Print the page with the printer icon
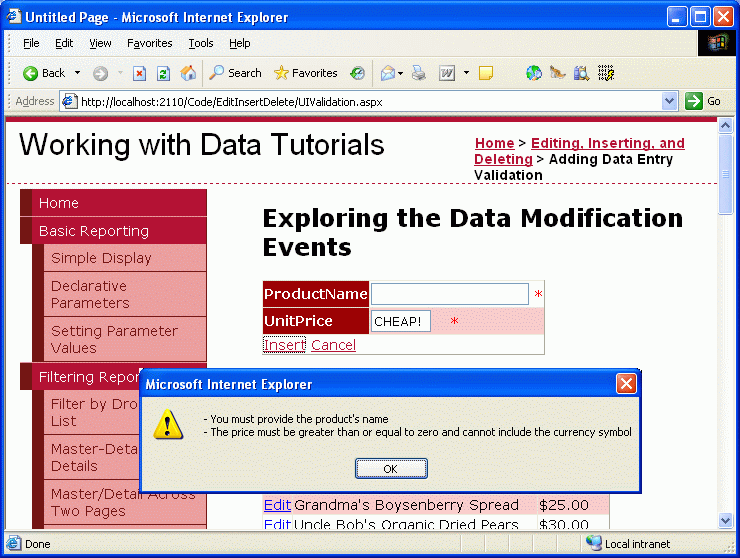 [418, 73]
